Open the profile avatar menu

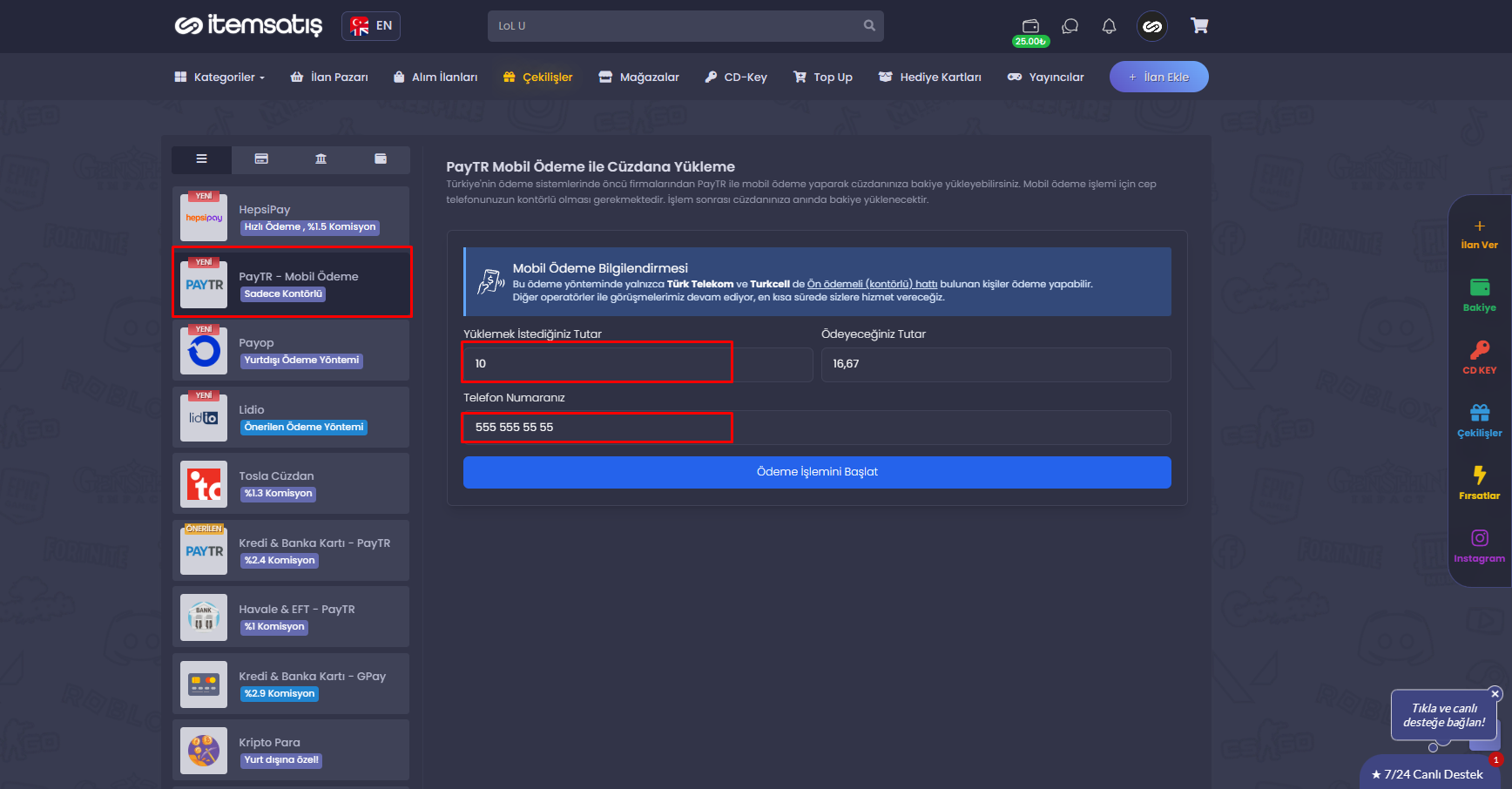tap(1152, 26)
